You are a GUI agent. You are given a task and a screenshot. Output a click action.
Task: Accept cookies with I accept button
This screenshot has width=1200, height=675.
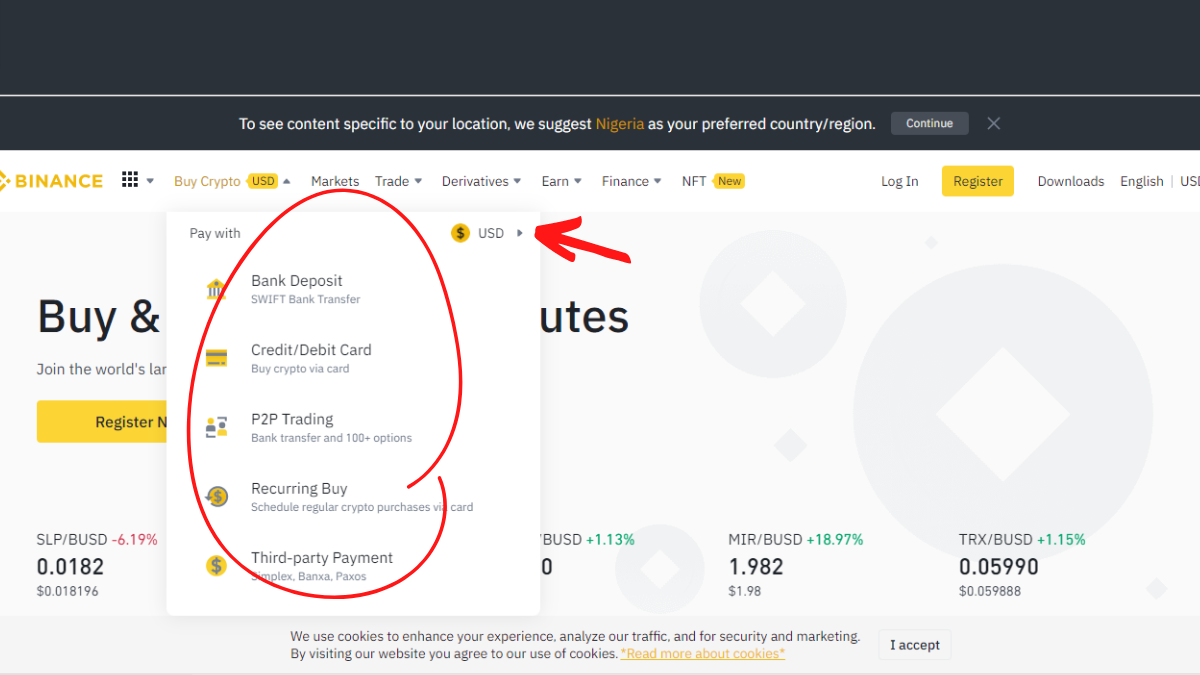click(915, 645)
